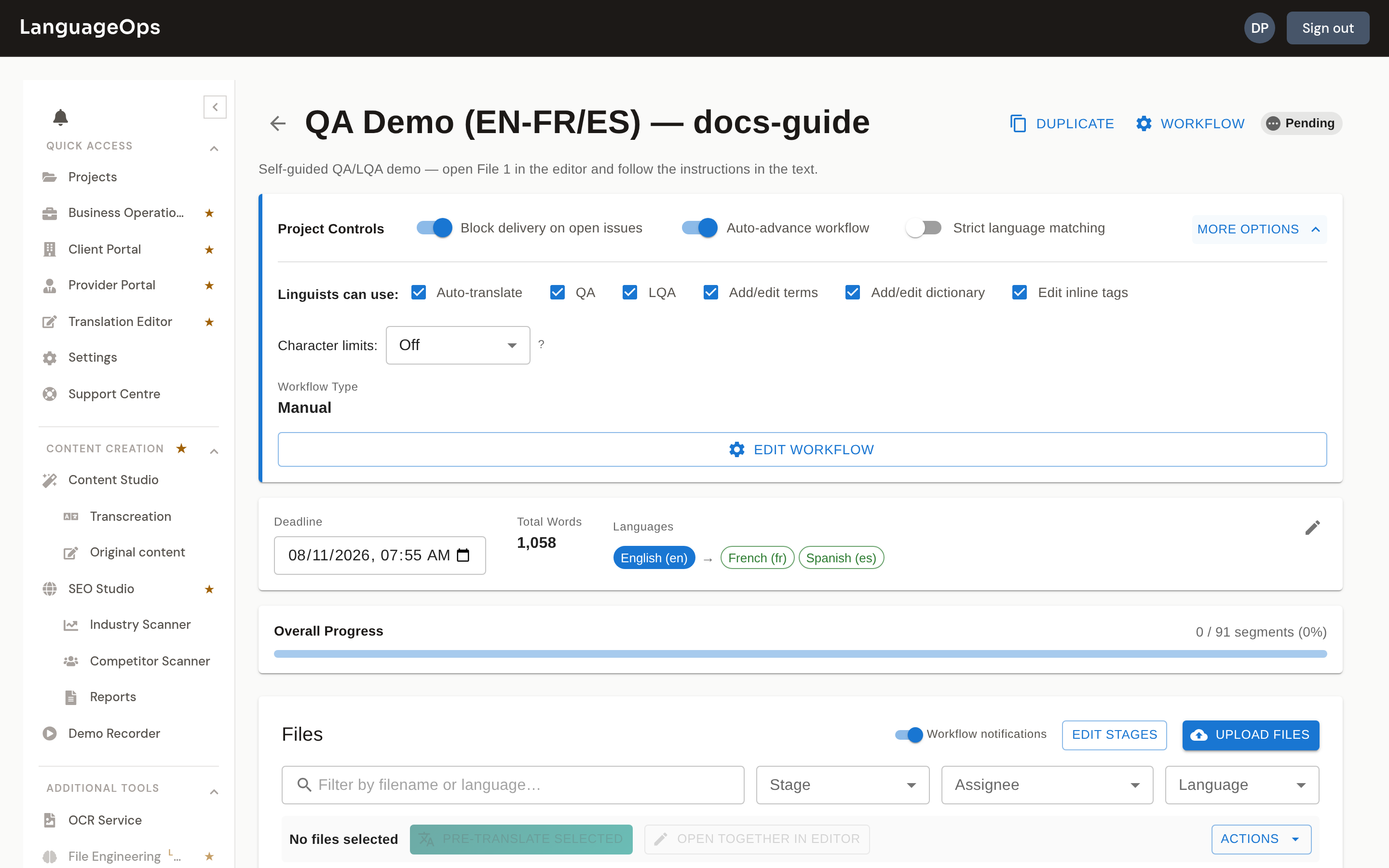Uncheck the Add/edit terms checkbox

pos(710,293)
